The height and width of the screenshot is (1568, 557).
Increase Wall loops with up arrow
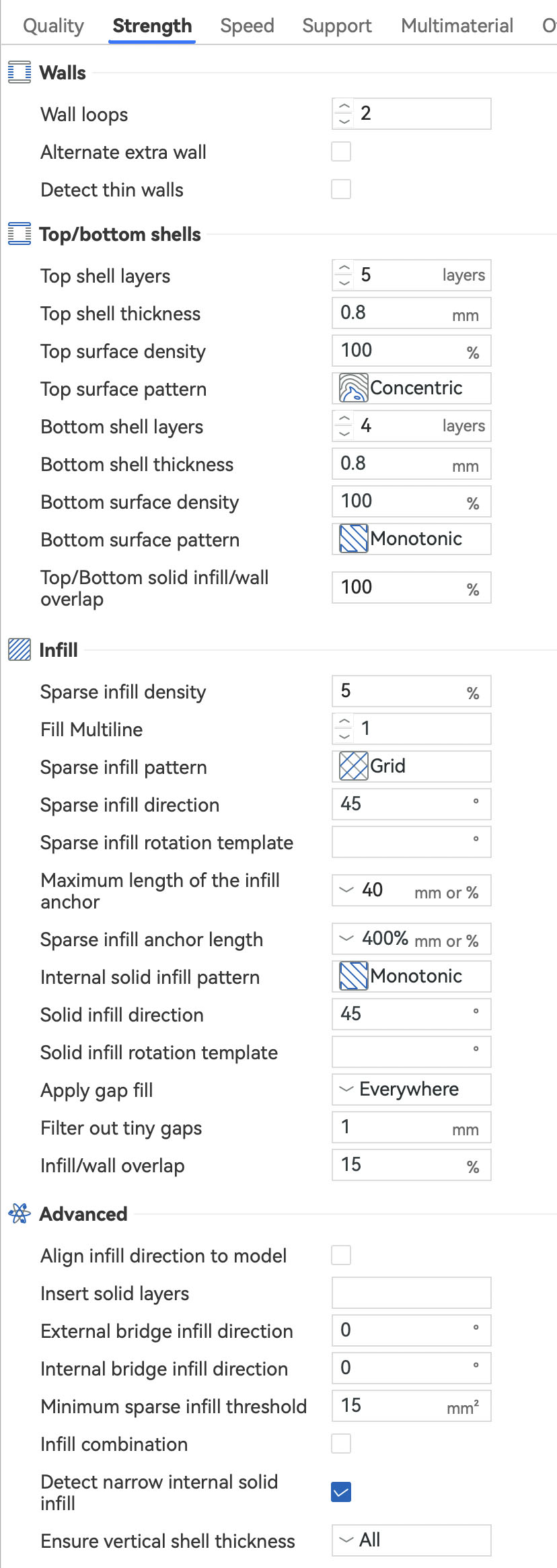[344, 107]
